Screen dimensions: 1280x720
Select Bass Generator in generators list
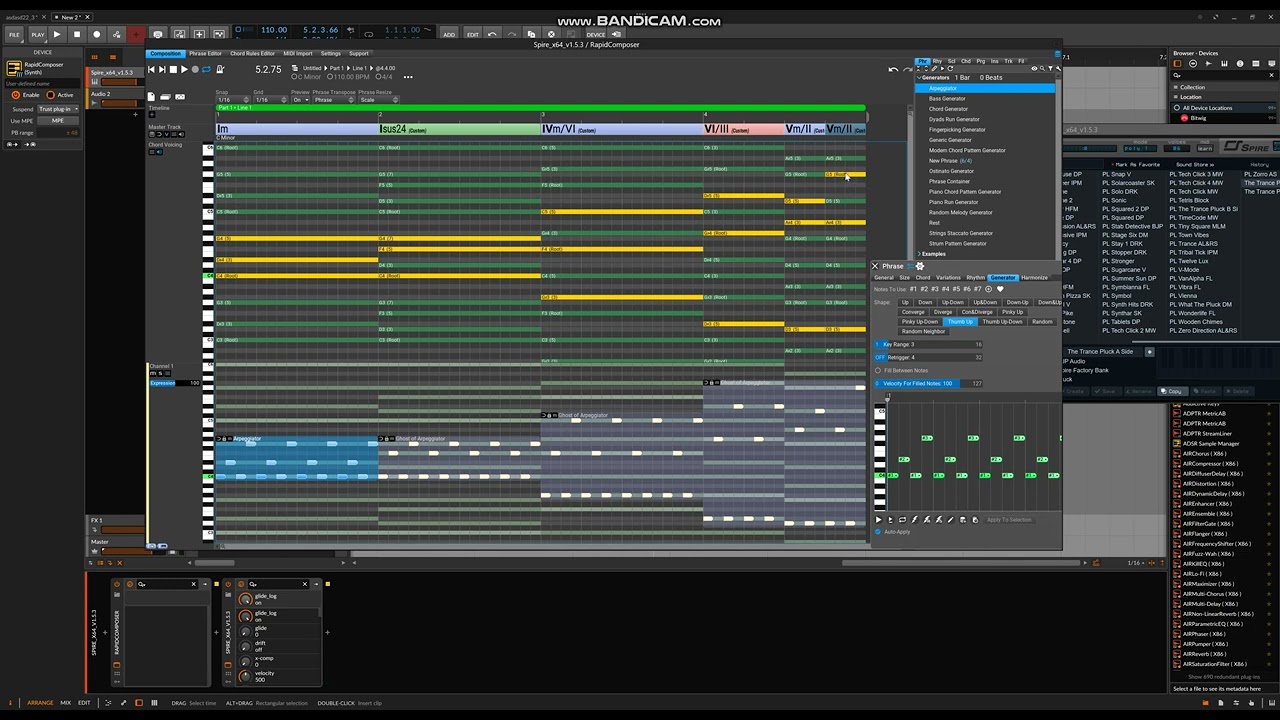pos(947,98)
